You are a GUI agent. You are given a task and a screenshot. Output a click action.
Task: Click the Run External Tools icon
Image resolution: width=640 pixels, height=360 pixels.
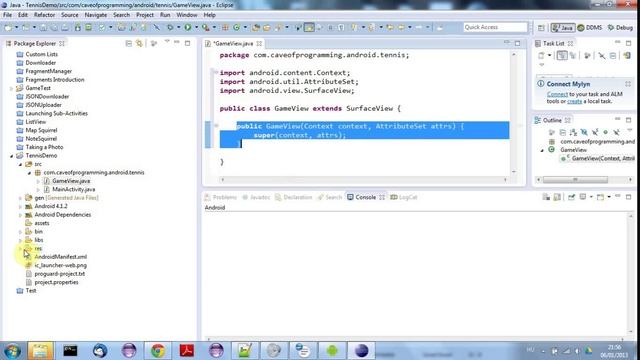pyautogui.click(x=206, y=27)
